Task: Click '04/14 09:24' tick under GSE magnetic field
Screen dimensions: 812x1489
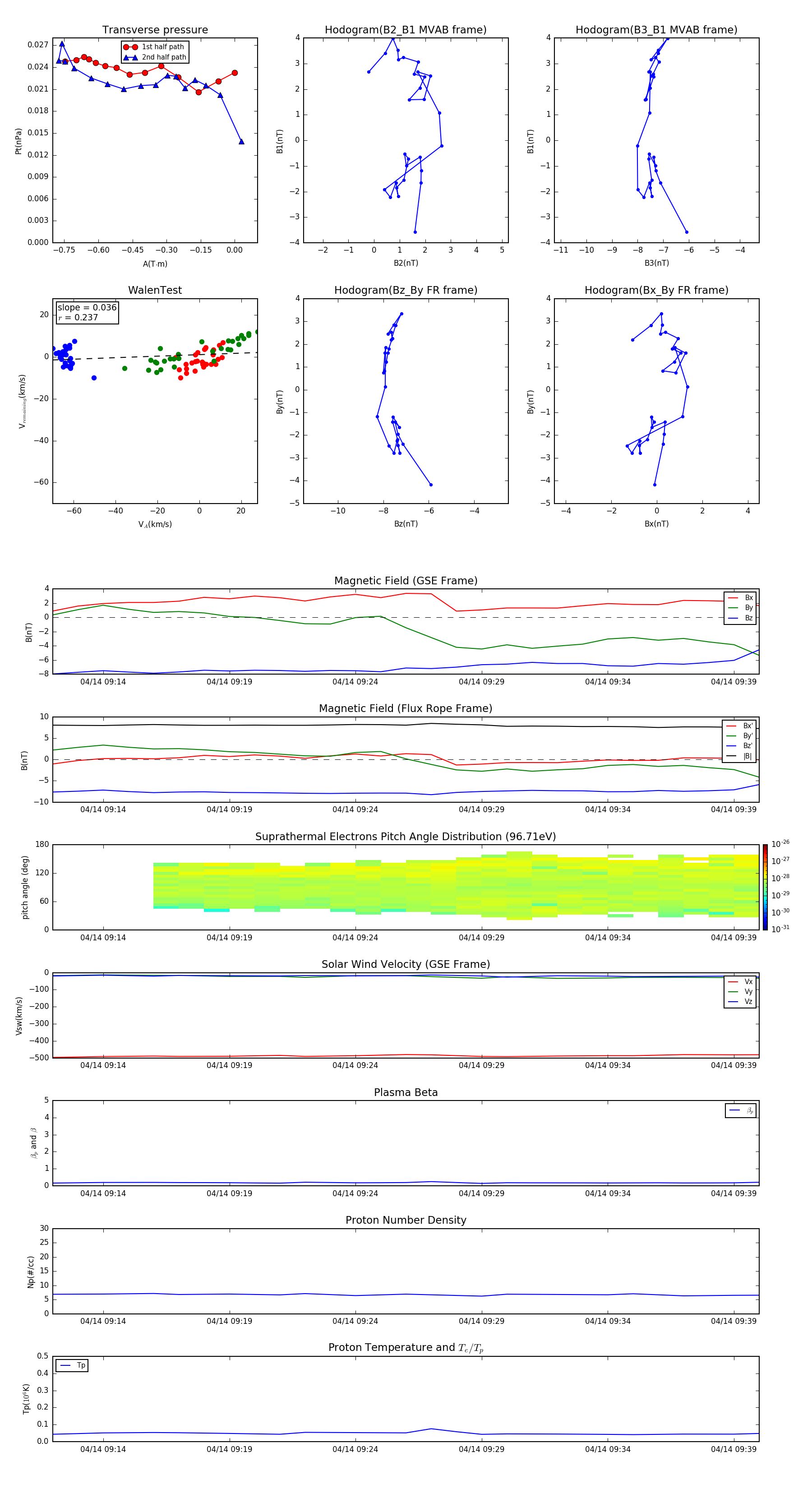Action: (355, 681)
